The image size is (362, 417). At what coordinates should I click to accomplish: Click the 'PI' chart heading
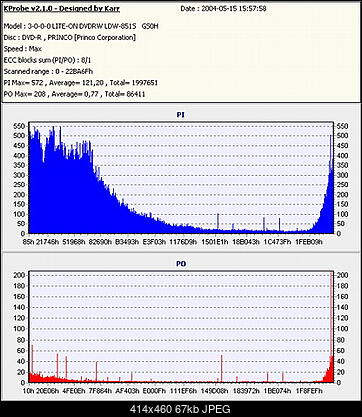(181, 115)
